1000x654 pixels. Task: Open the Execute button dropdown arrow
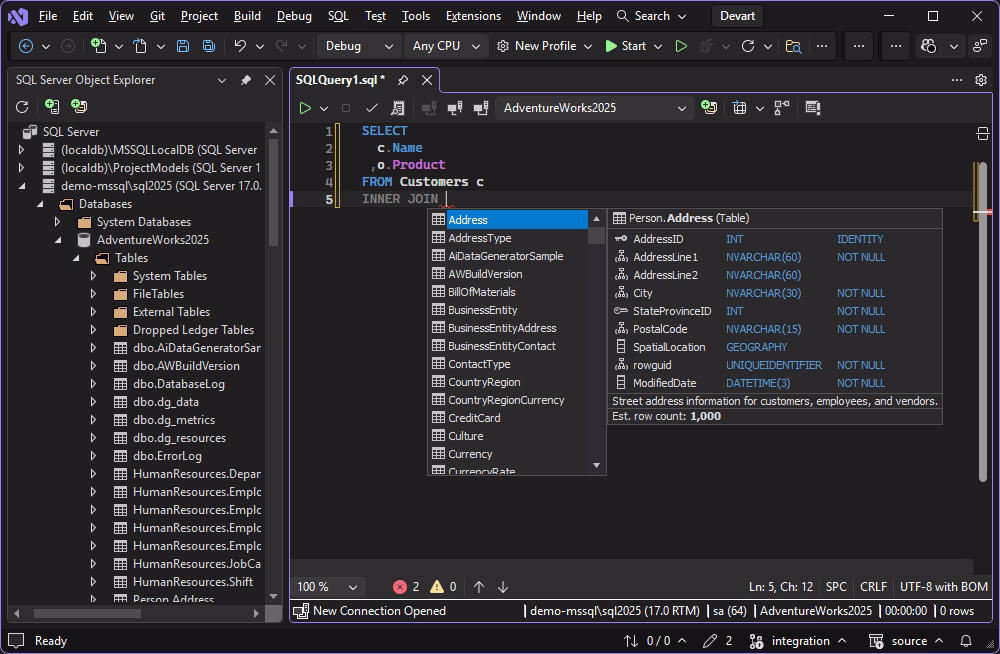coord(324,108)
